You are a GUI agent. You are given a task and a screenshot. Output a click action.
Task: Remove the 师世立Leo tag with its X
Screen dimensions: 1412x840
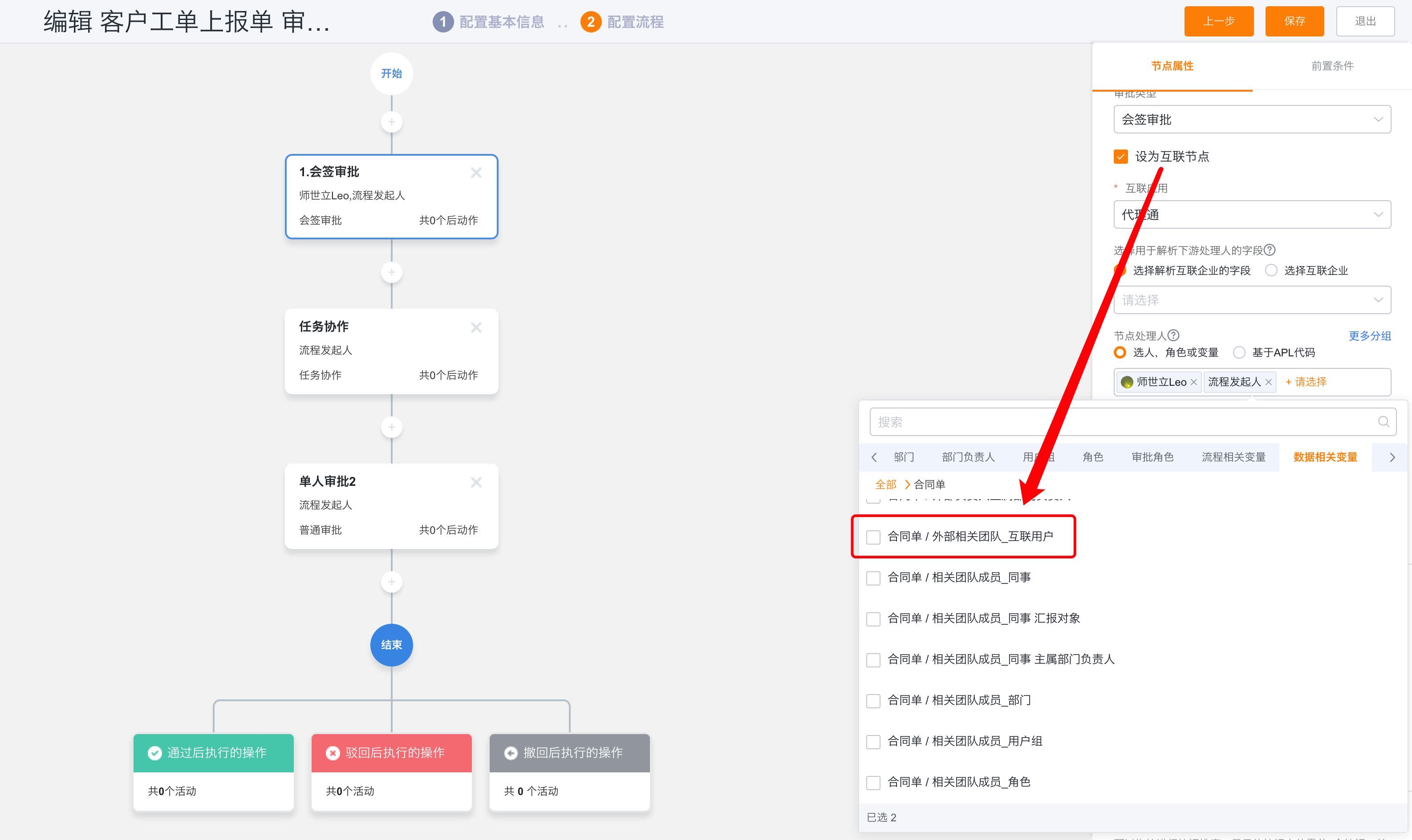point(1193,382)
